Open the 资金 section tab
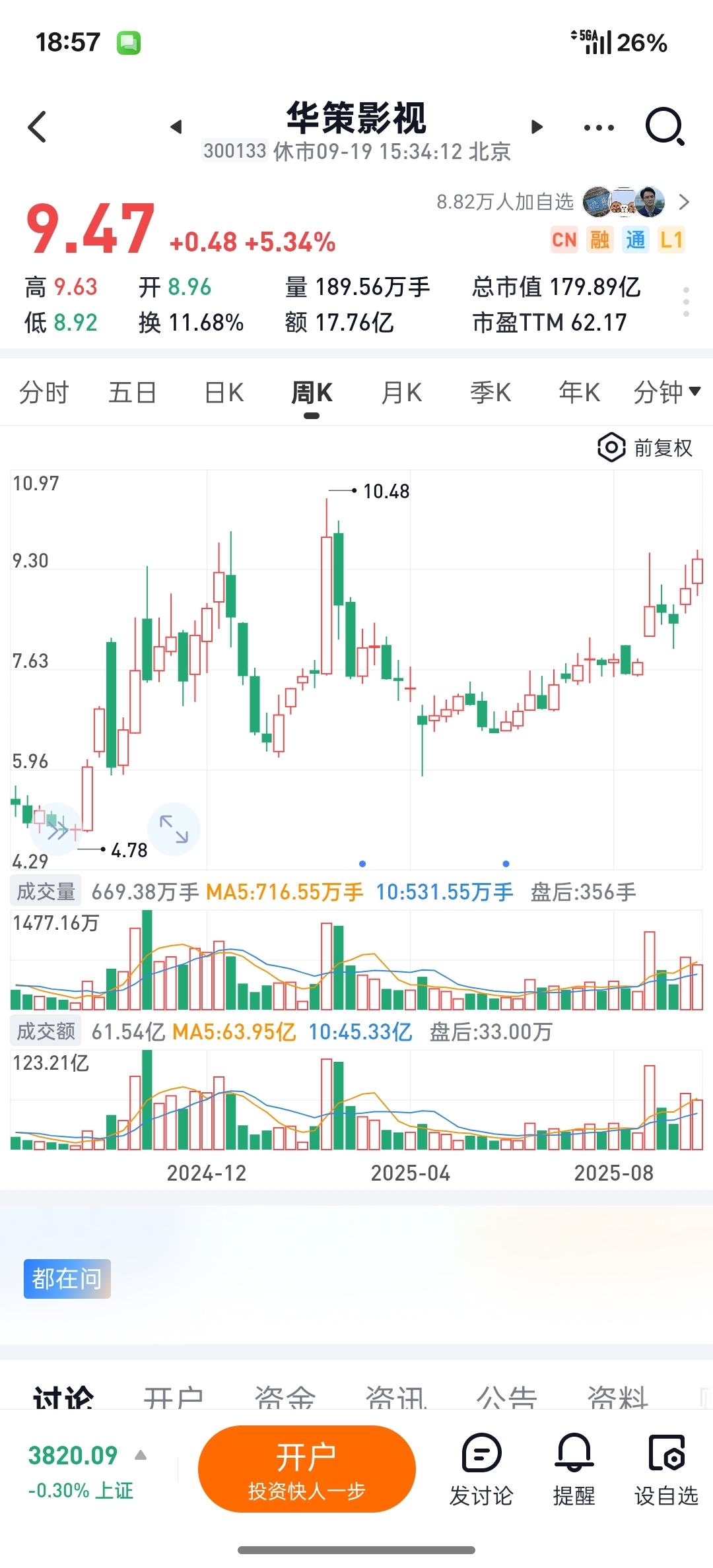Screen dimensions: 713x1568 [285, 1397]
